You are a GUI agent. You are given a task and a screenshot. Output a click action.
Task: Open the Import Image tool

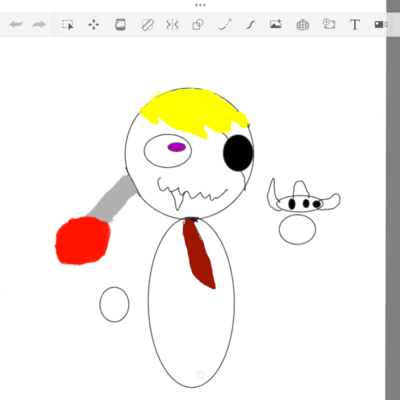click(x=276, y=24)
